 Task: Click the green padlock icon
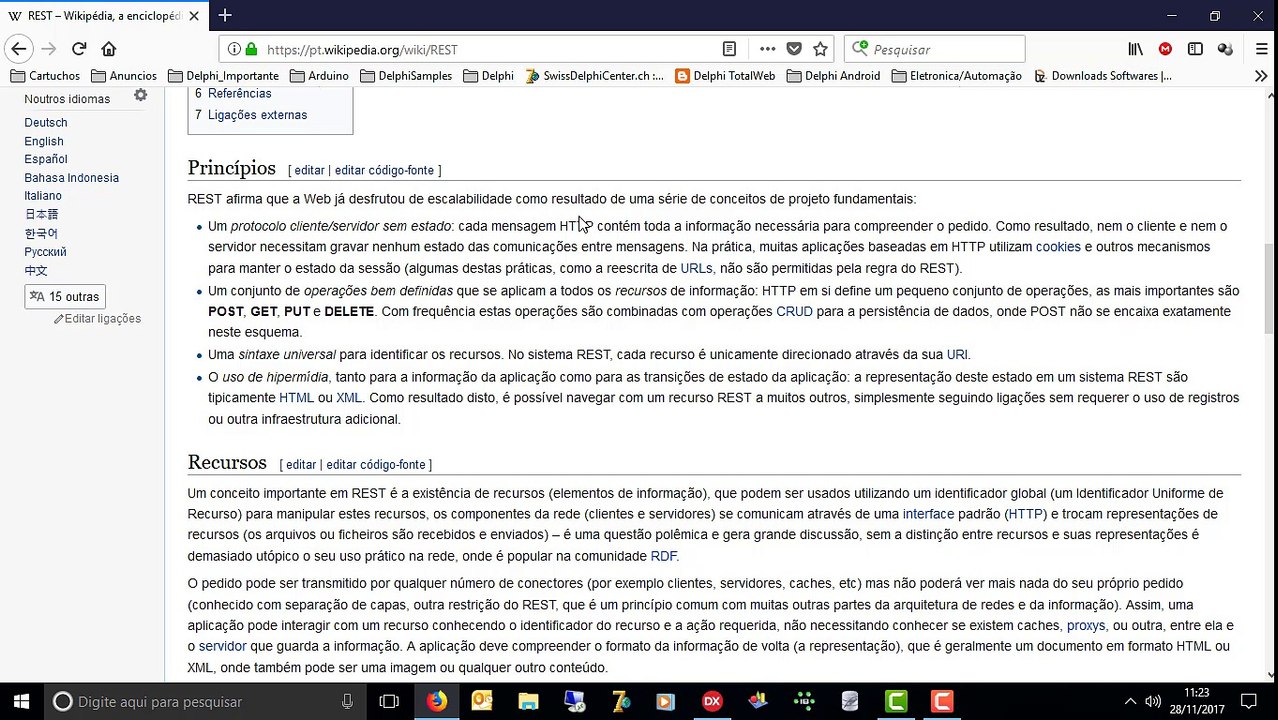tap(251, 49)
